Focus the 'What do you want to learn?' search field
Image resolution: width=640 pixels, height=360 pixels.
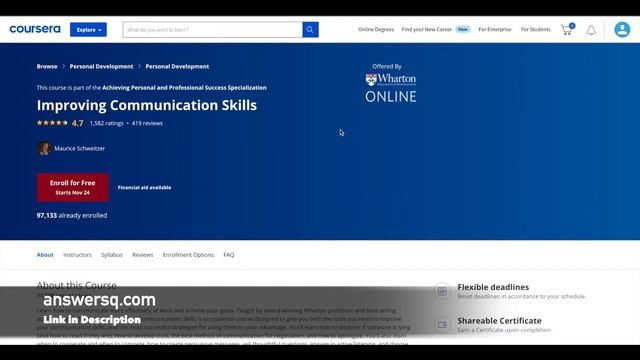pyautogui.click(x=212, y=29)
